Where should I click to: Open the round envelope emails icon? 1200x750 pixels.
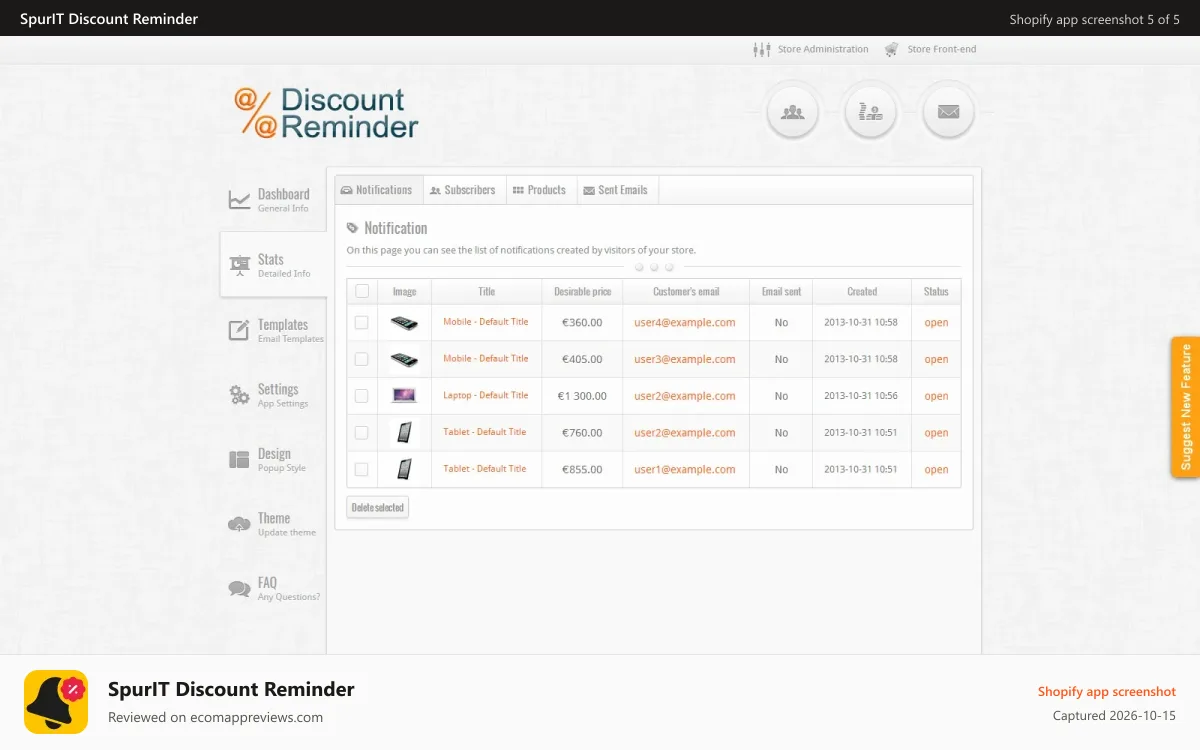click(948, 112)
